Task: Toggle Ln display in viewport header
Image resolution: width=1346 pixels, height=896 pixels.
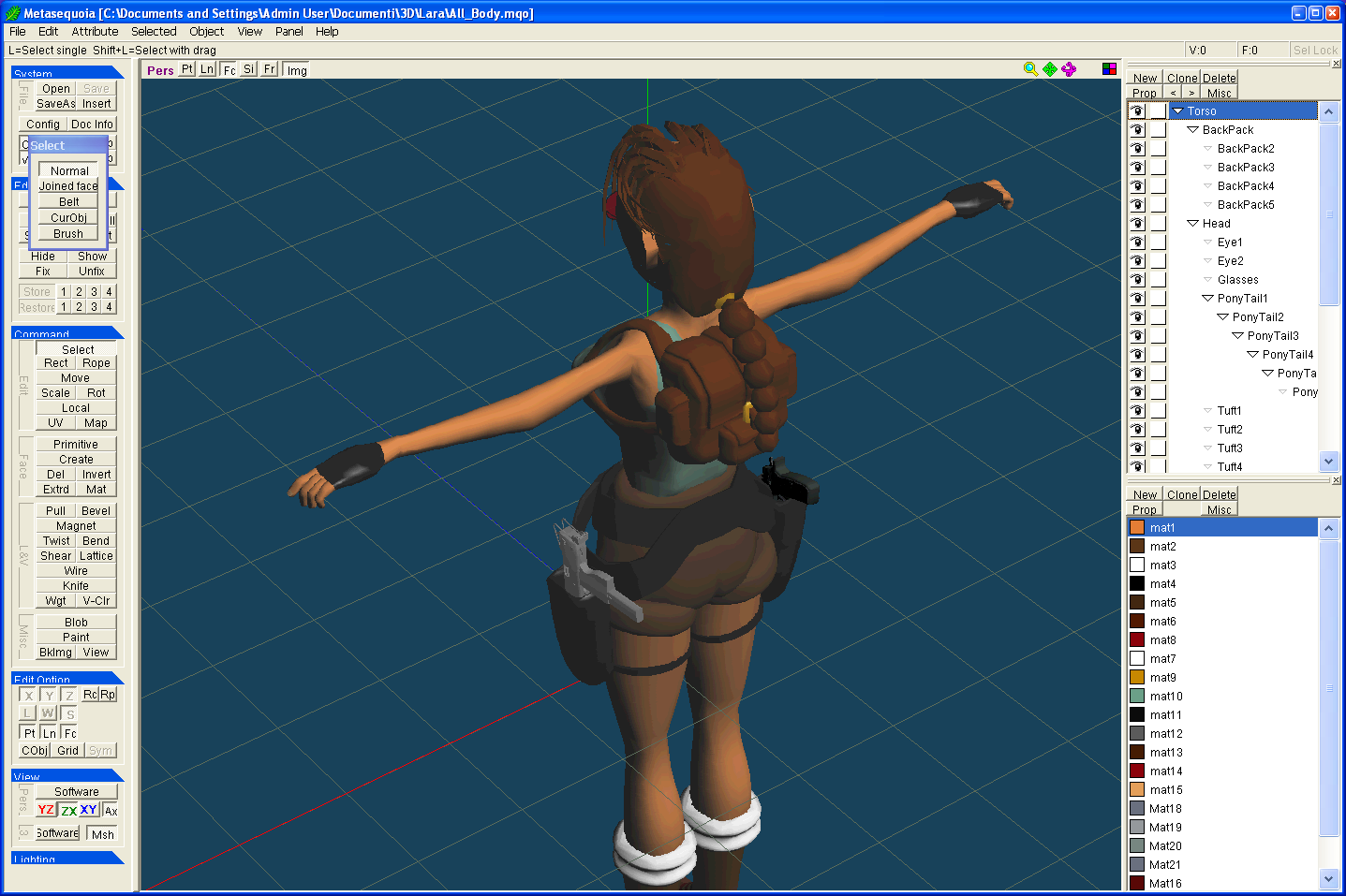Action: 207,69
